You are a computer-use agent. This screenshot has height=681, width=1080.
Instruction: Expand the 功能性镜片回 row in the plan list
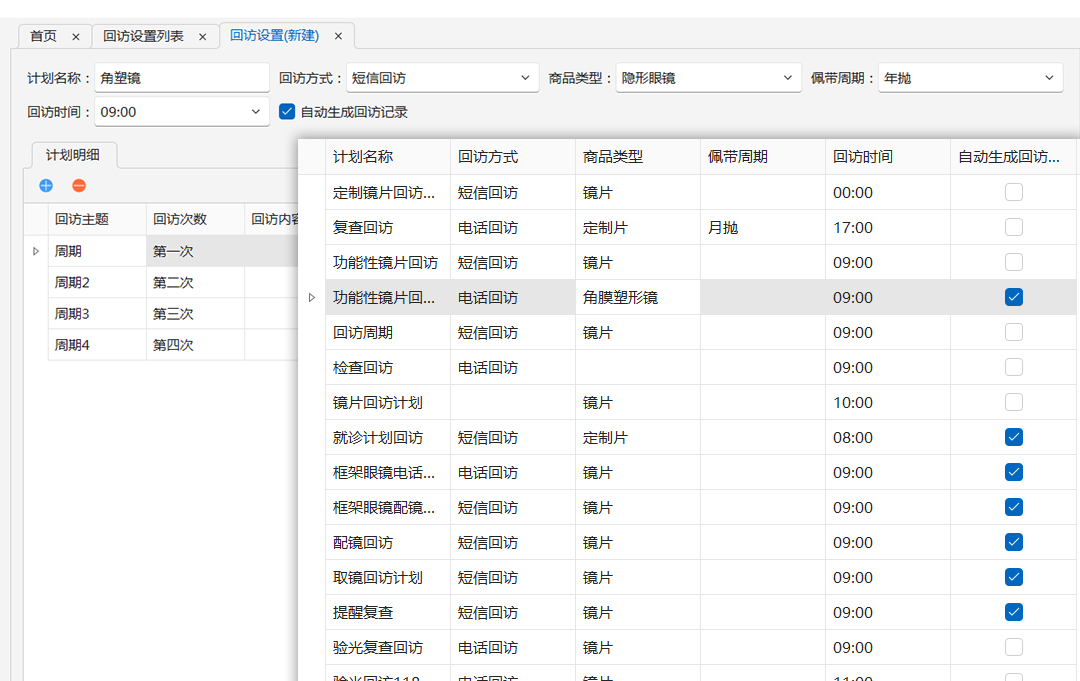coord(312,297)
